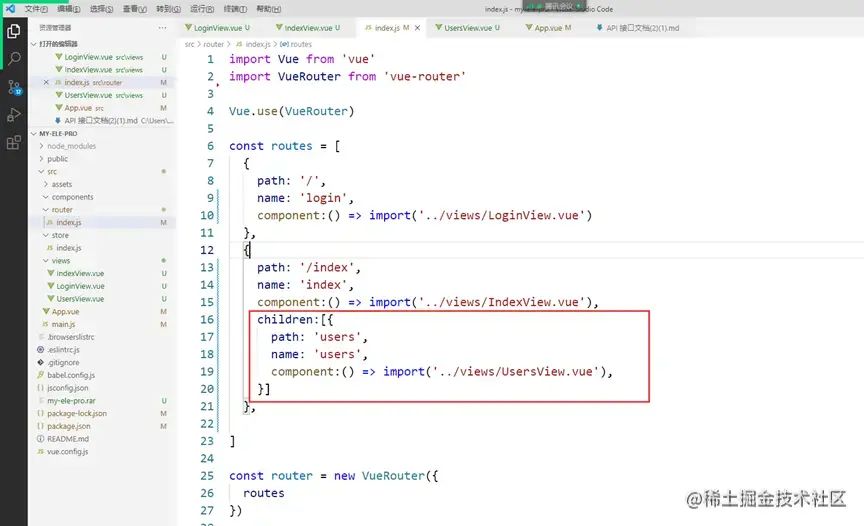Click the Vue icon on LoginView.vue tab
Image resolution: width=864 pixels, height=526 pixels.
coord(188,27)
